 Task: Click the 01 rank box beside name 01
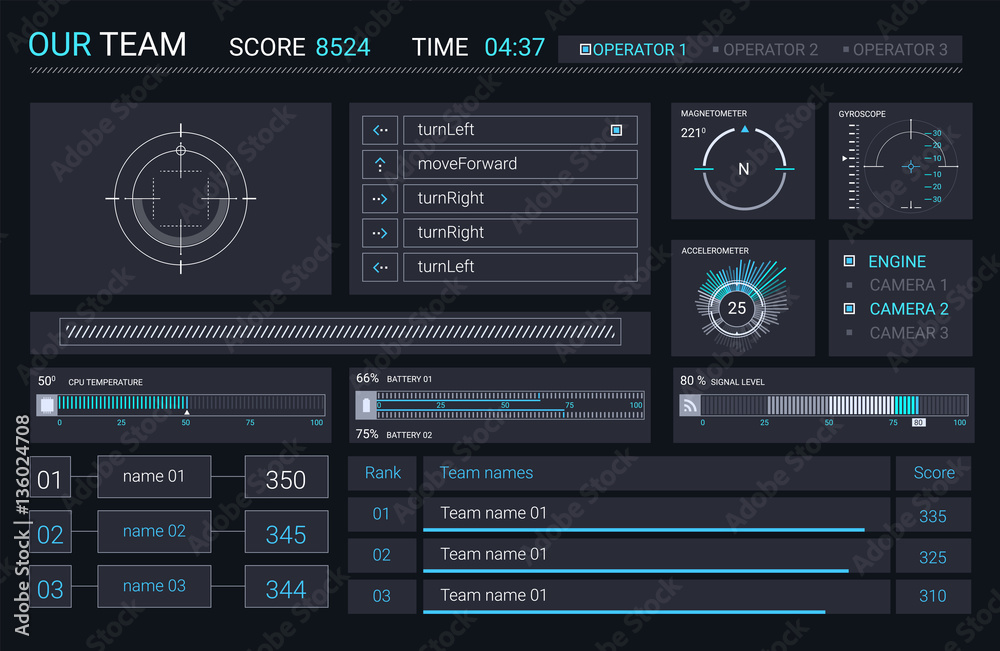[50, 477]
